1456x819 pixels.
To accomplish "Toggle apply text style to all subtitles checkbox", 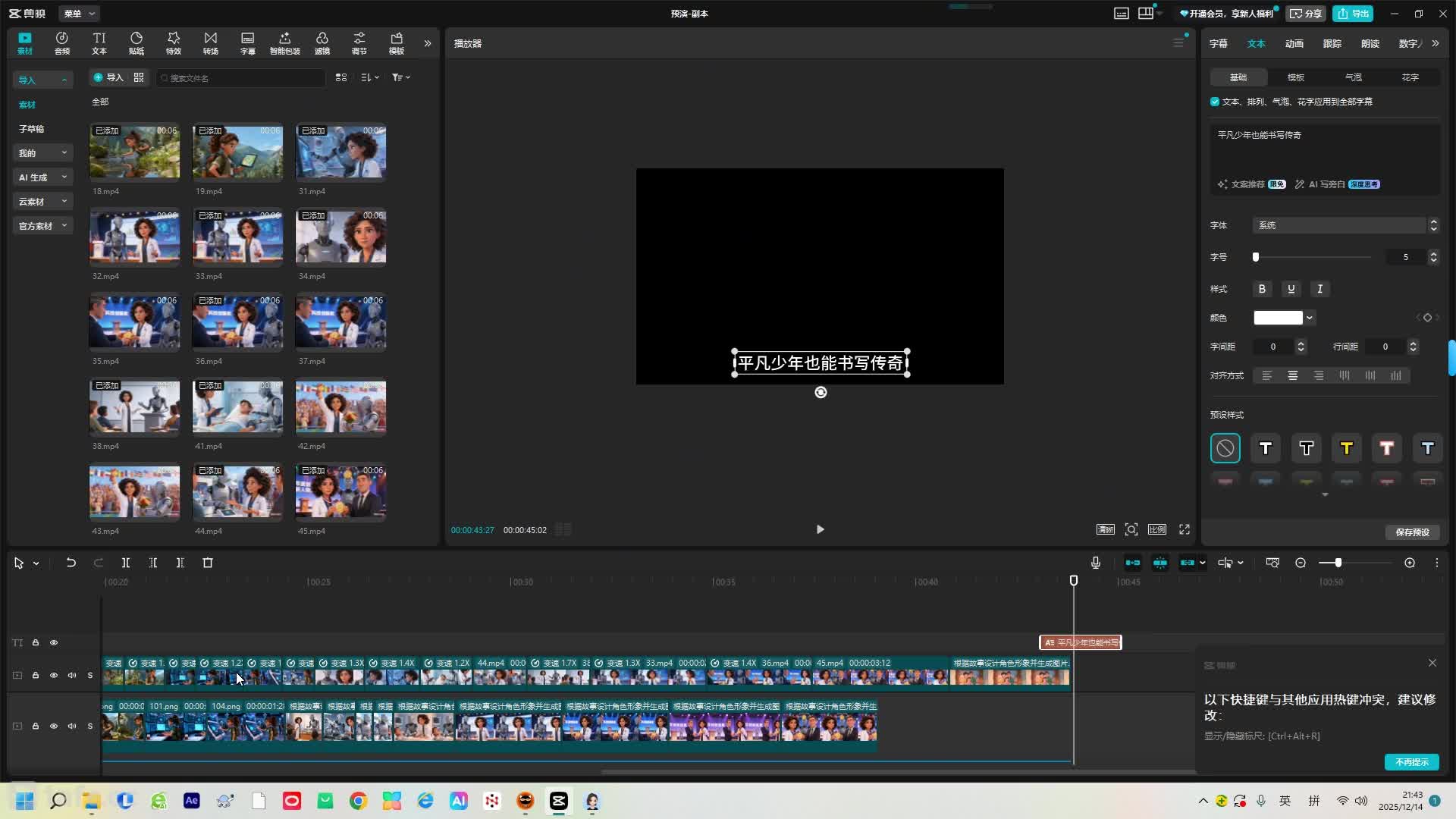I will 1215,102.
